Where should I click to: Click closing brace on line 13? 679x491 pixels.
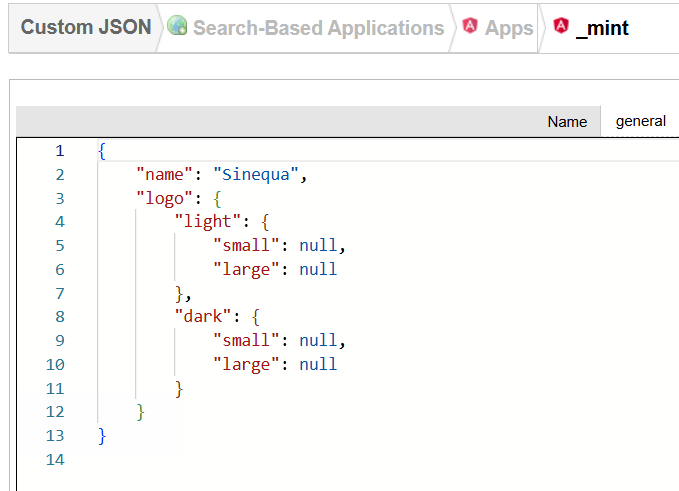tap(102, 436)
